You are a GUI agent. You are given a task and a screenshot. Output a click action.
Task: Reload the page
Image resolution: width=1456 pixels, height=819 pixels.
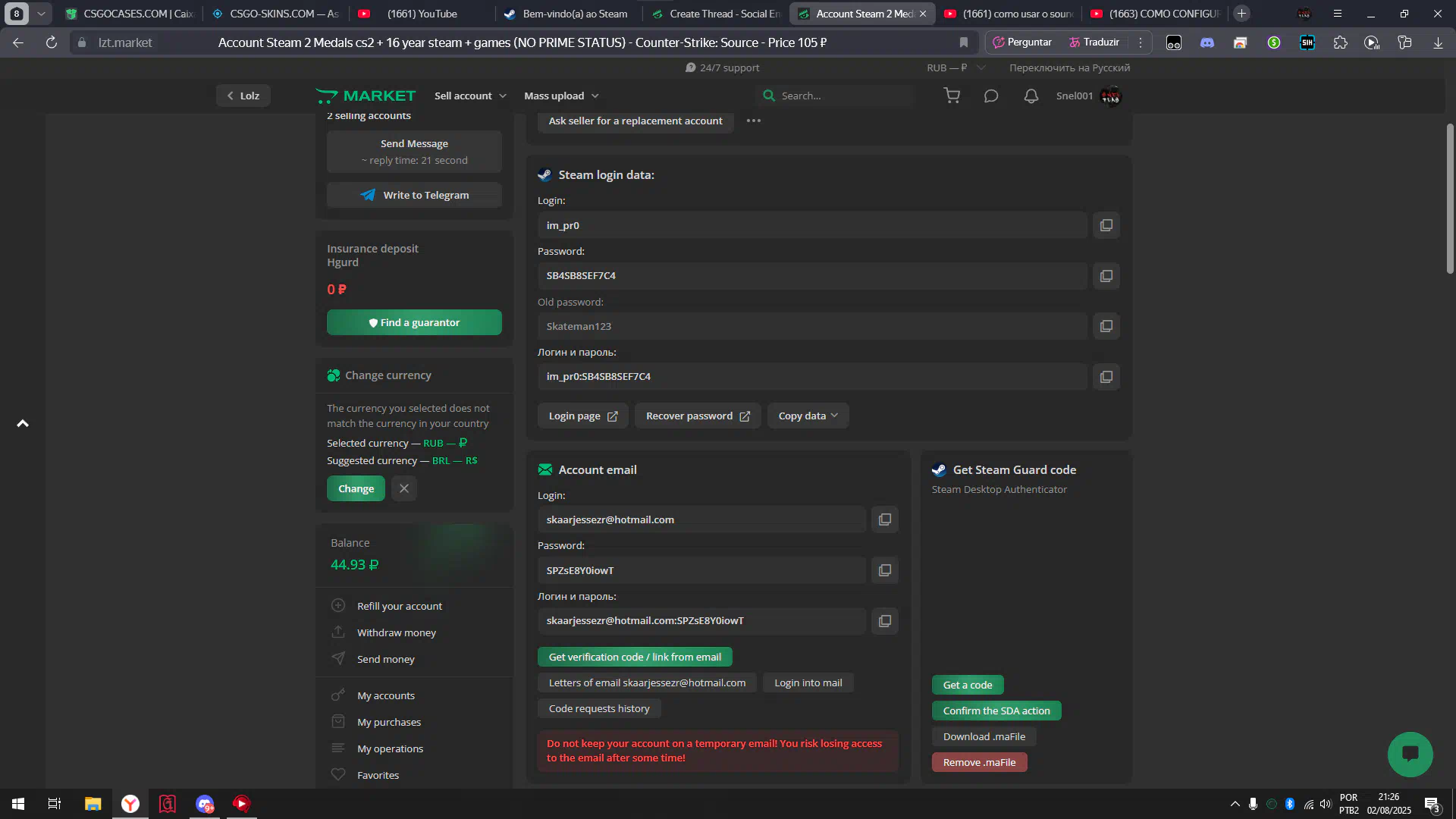click(x=52, y=42)
